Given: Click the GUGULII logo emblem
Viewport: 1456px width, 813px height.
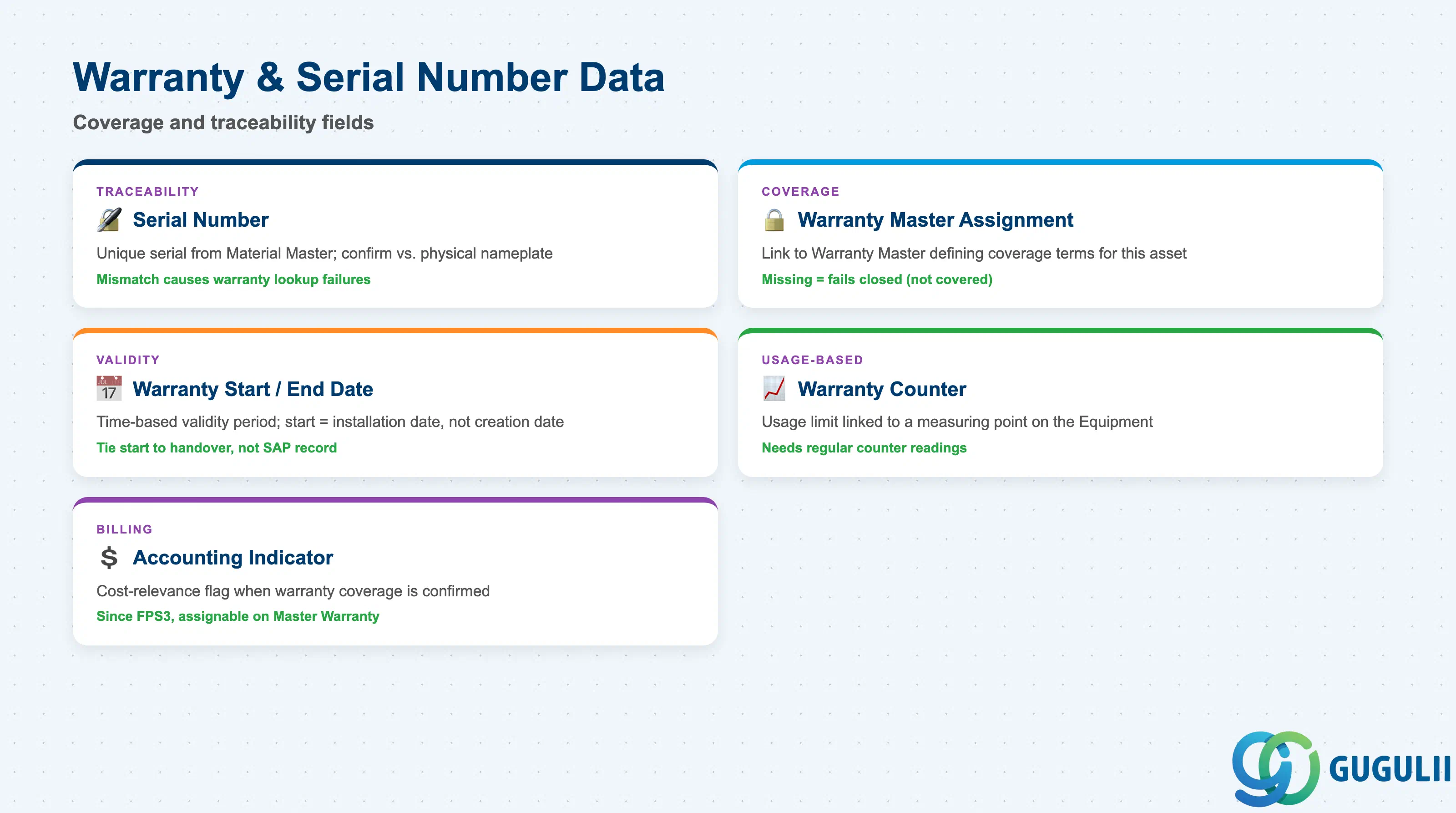Looking at the screenshot, I should 1276,768.
